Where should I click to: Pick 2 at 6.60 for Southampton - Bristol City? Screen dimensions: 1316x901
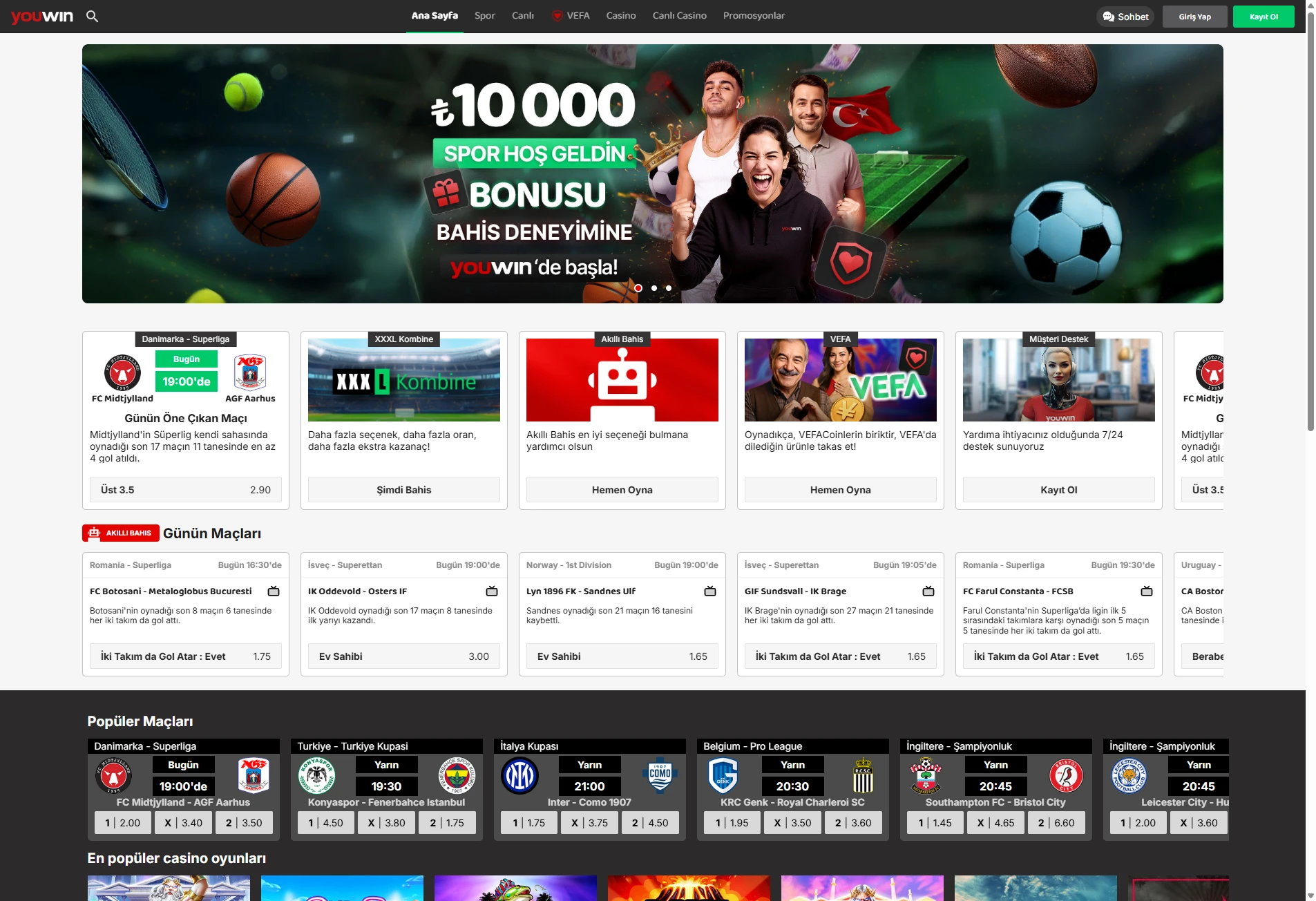coord(1057,823)
